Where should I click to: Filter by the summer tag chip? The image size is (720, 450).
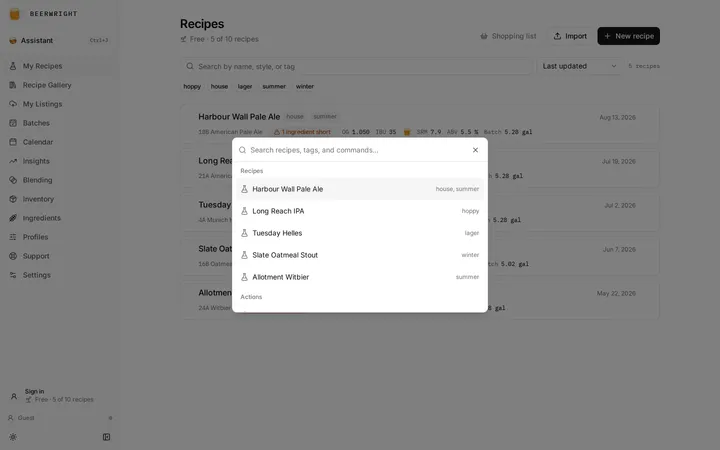(274, 86)
